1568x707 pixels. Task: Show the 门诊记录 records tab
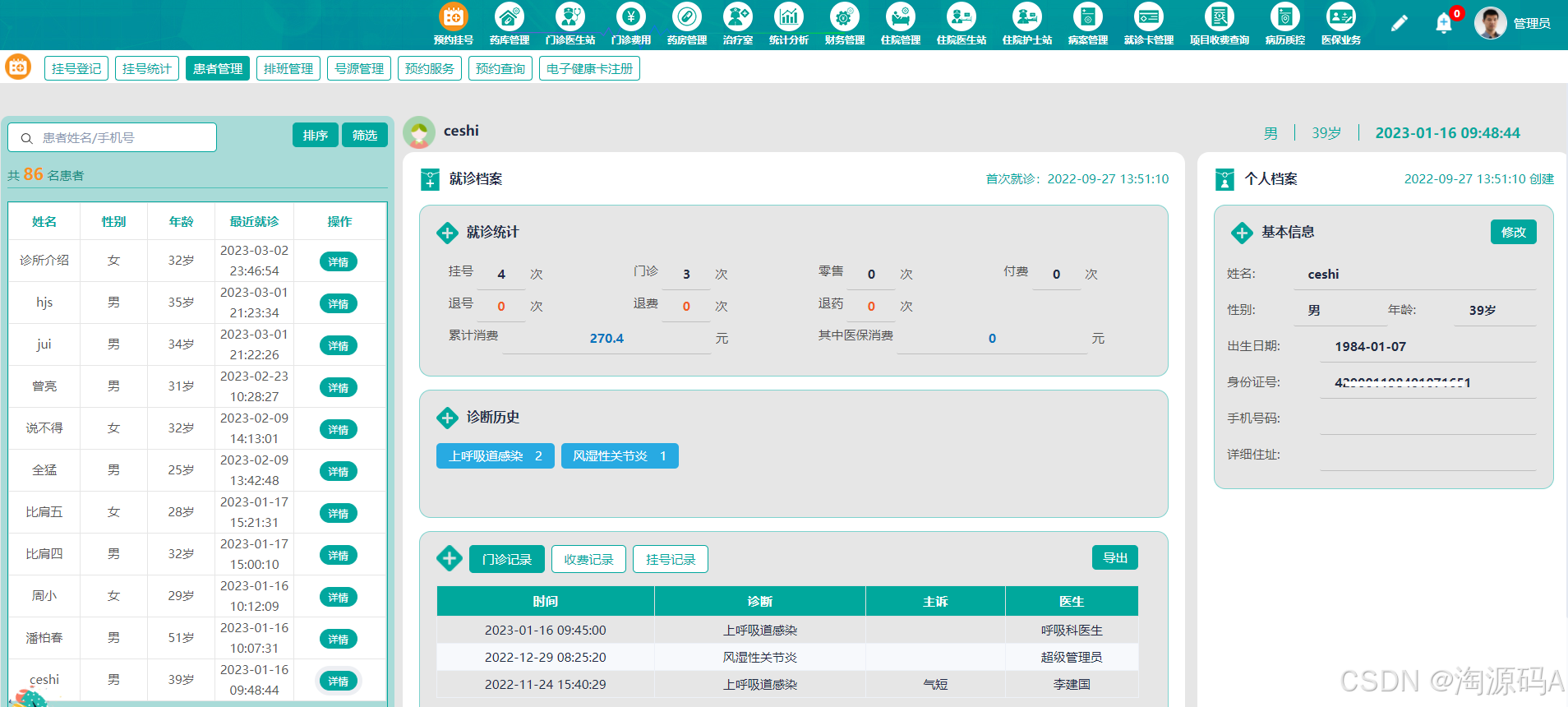[x=507, y=559]
